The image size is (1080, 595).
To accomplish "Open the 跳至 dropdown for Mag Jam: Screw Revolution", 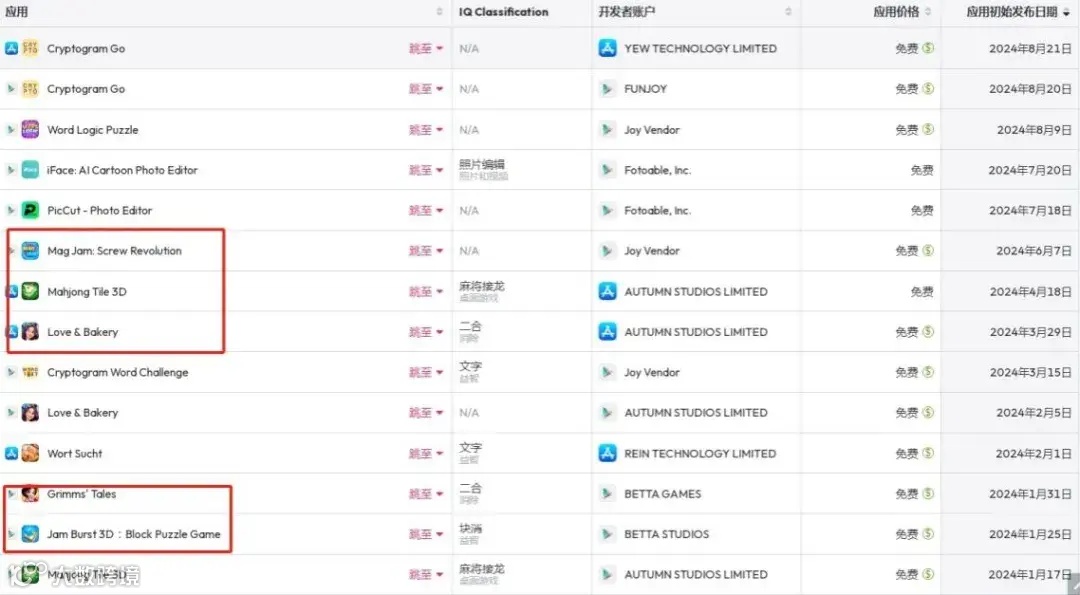I will point(426,251).
